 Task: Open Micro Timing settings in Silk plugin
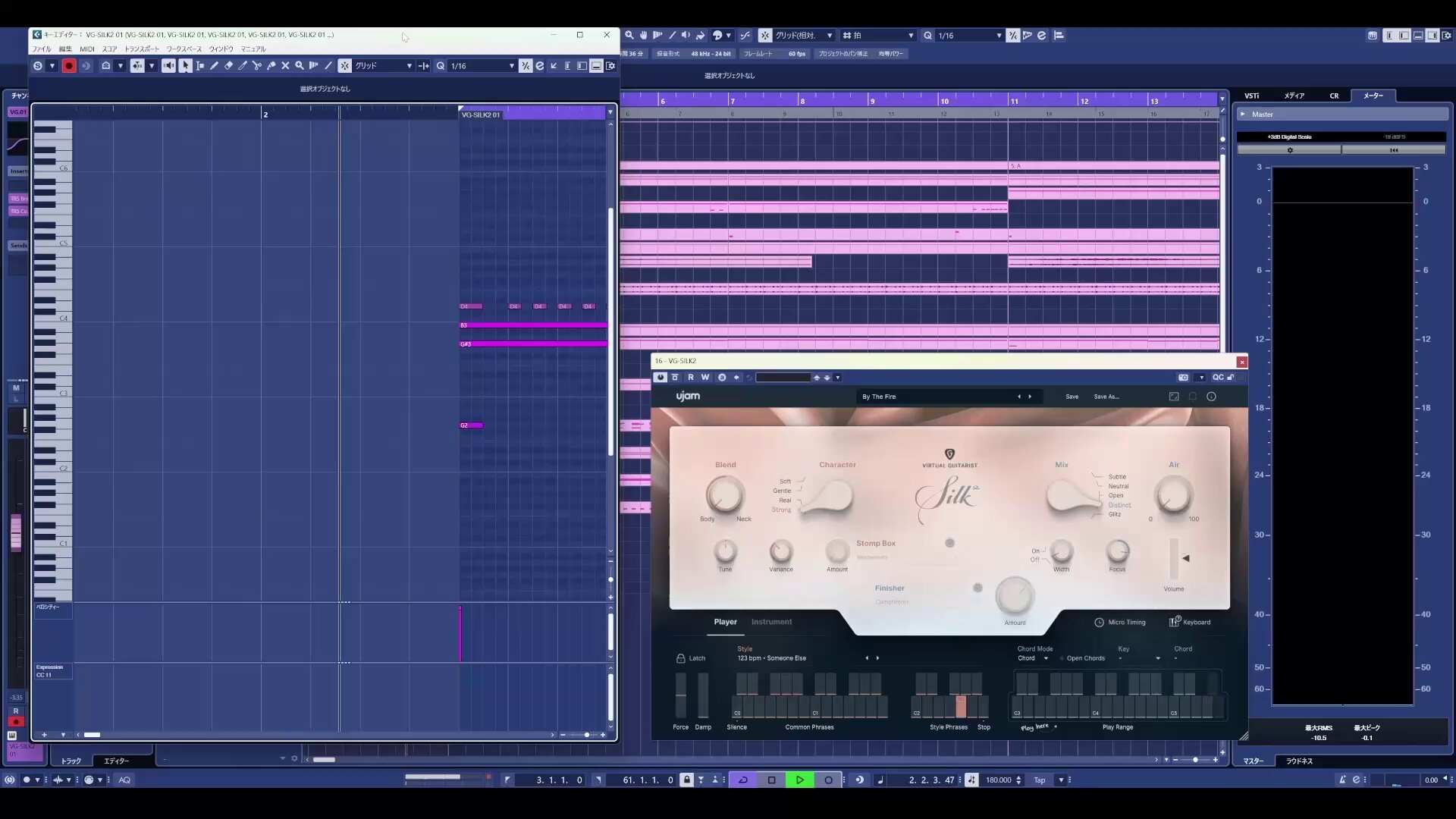pyautogui.click(x=1119, y=623)
